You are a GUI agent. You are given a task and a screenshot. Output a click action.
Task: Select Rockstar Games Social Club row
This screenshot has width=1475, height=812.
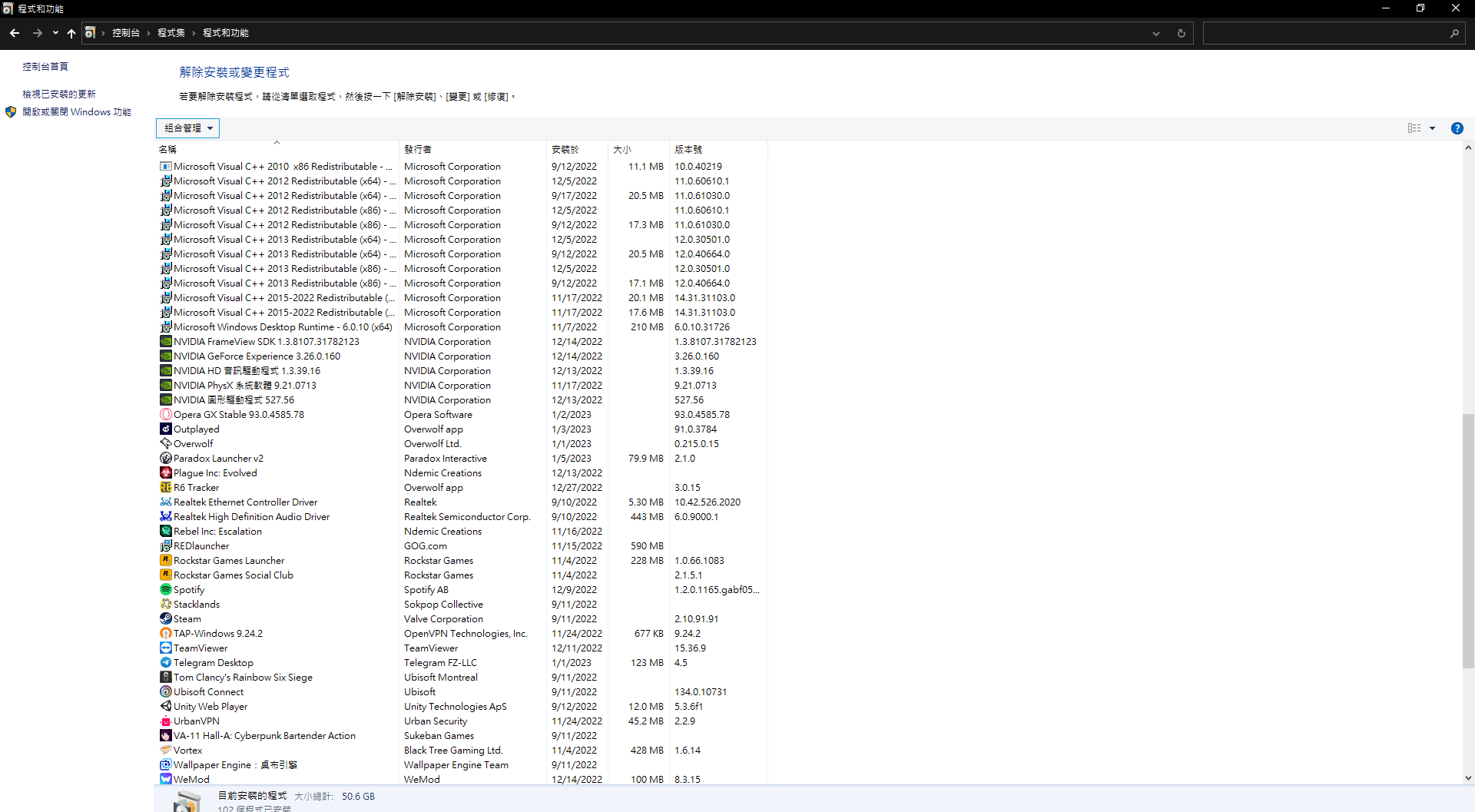[461, 575]
